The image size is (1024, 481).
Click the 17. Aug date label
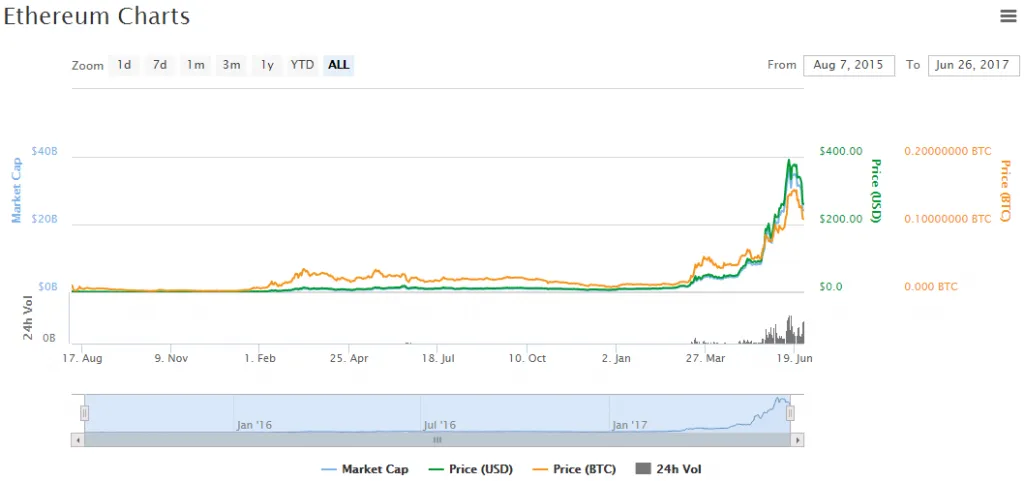[82, 358]
